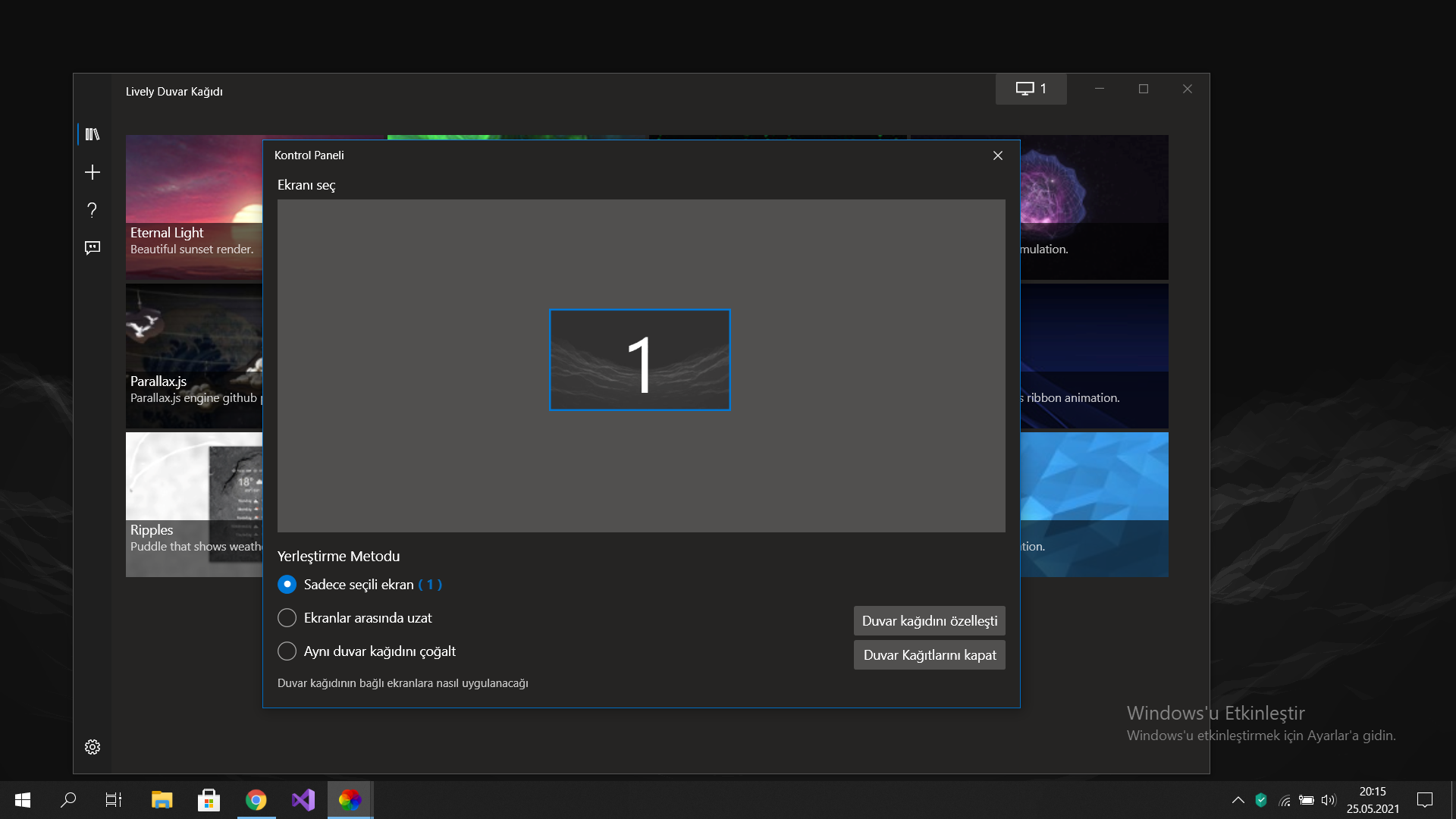1456x819 pixels.
Task: Open Ripples wallpaper tile
Action: coord(193,504)
